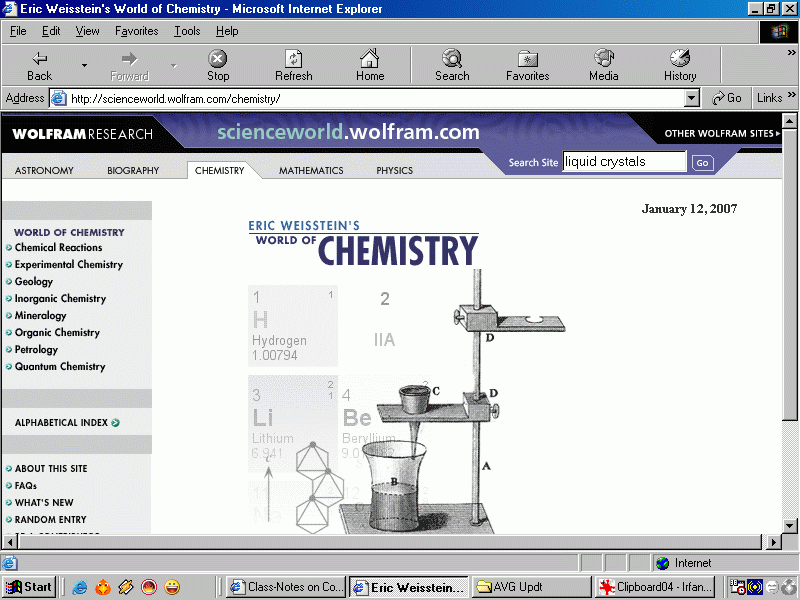Switch to the AVG Updt taskbar window
Screen dimensions: 800x600
tap(531, 587)
